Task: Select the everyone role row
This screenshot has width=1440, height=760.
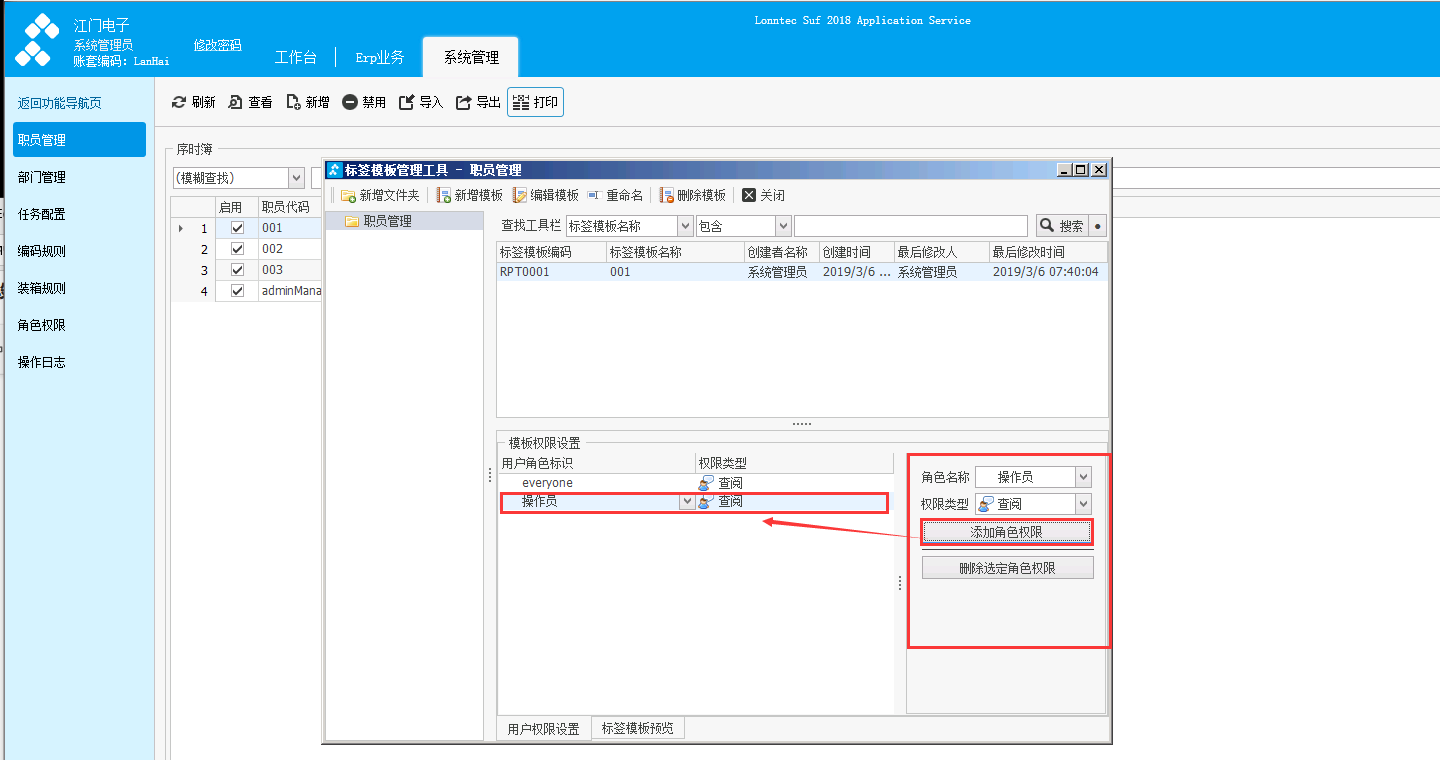Action: click(695, 483)
